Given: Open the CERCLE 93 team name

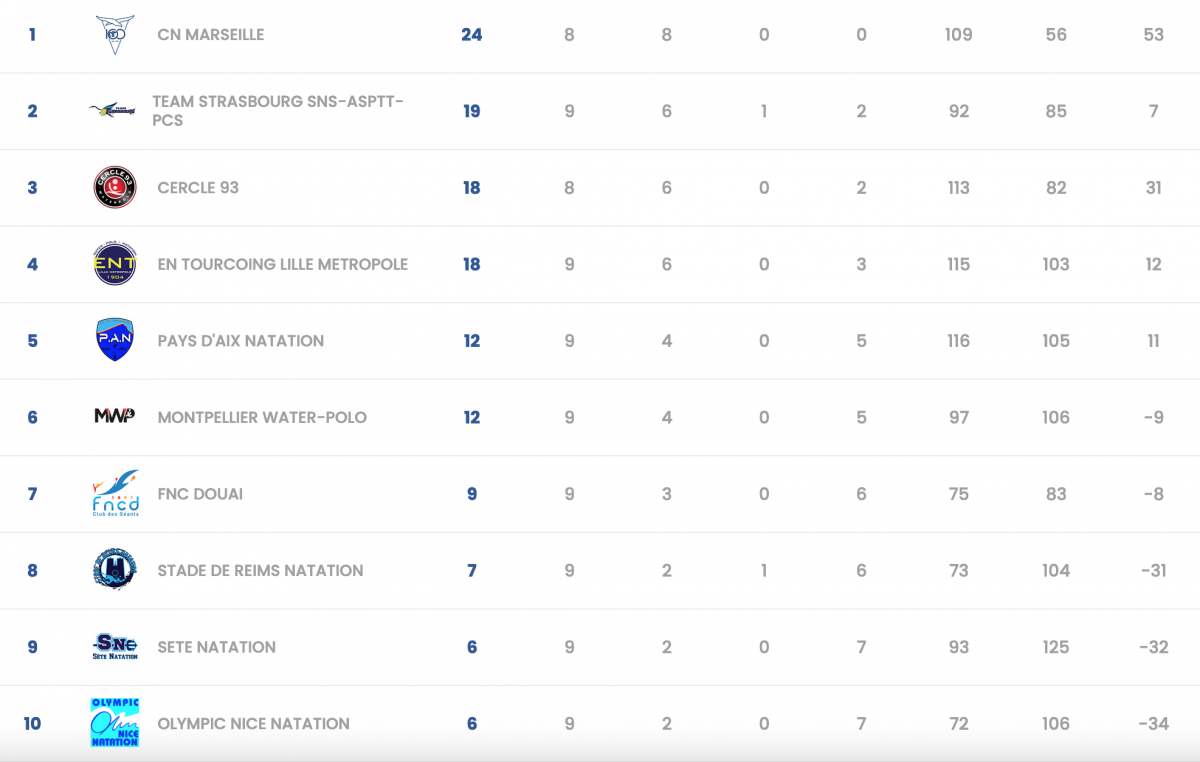Looking at the screenshot, I should click(198, 188).
